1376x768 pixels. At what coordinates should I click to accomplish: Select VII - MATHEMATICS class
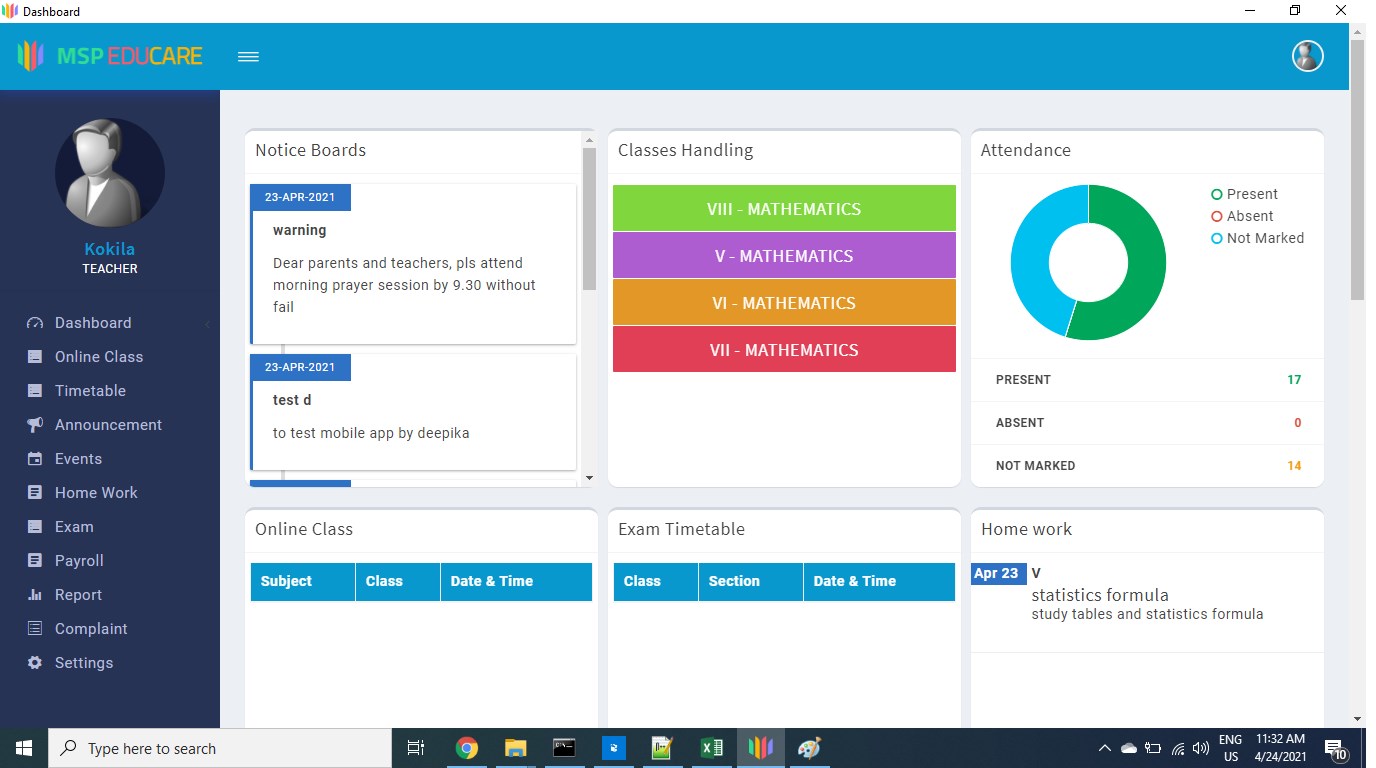784,350
